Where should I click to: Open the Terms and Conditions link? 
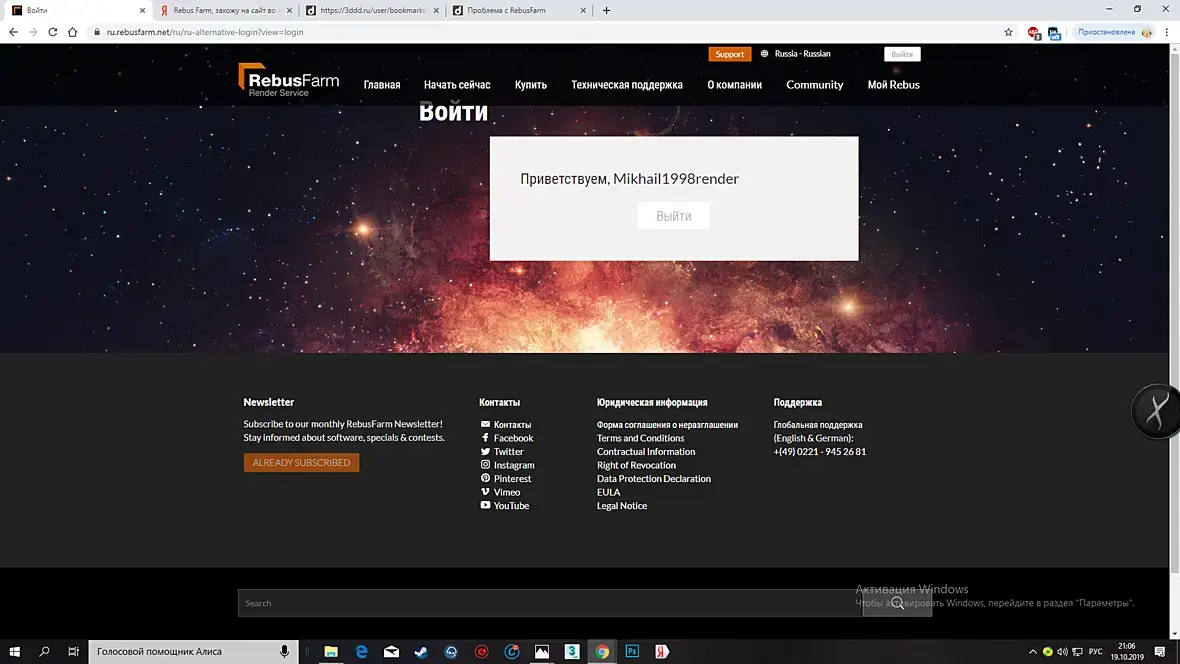[640, 438]
